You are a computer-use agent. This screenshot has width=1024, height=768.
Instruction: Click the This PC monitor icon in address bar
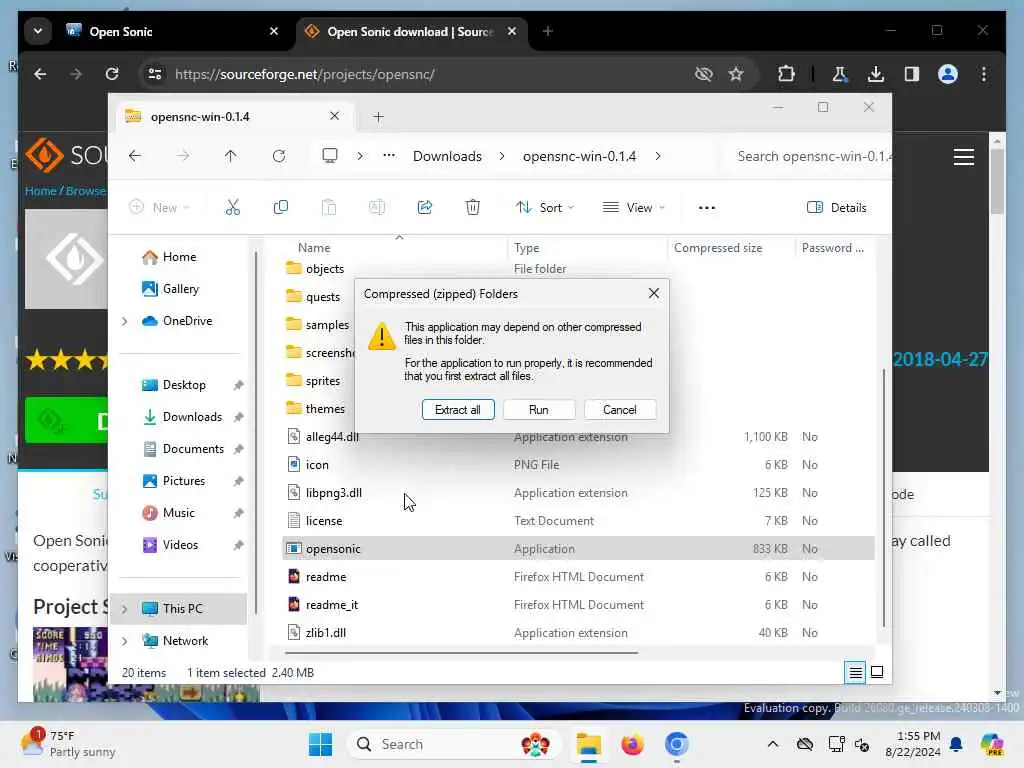(x=330, y=156)
